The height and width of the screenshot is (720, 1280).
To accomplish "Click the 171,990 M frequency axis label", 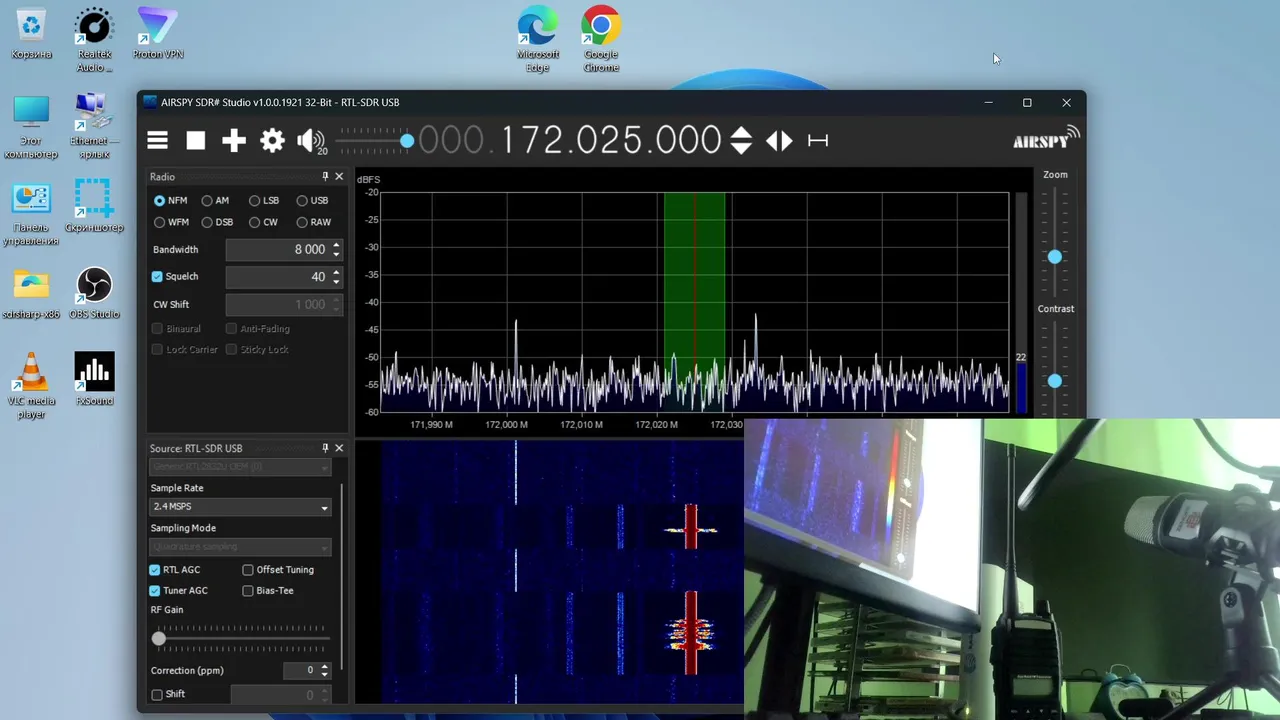I will pos(432,425).
